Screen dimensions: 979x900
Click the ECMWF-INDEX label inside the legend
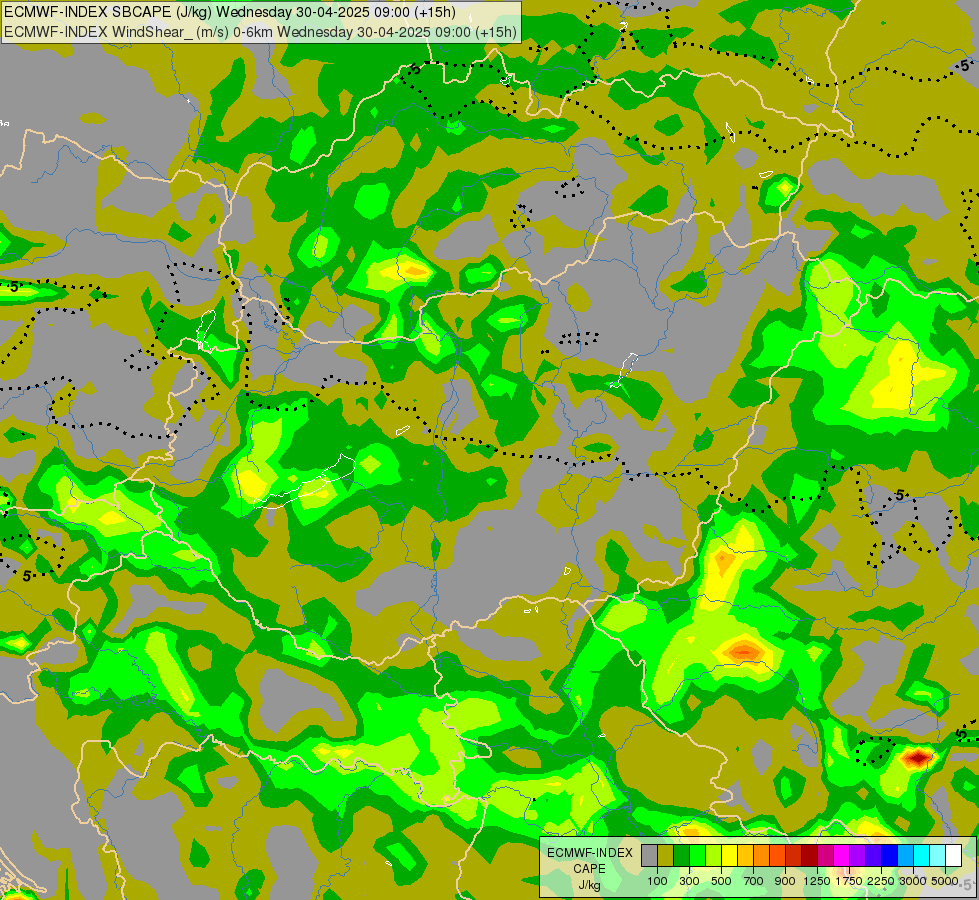click(590, 853)
